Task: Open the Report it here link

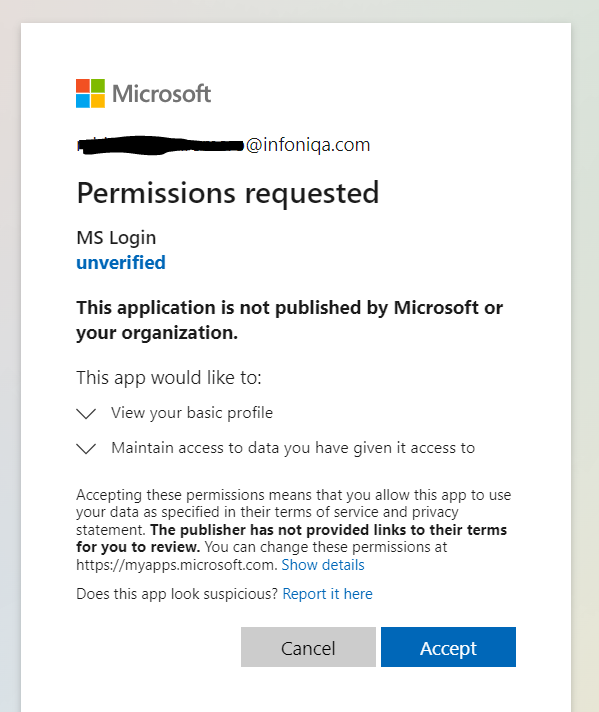Action: tap(327, 594)
